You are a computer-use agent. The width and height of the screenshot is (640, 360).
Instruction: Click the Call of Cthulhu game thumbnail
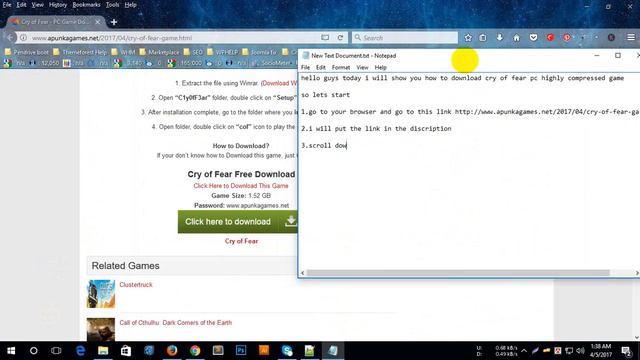coord(101,329)
